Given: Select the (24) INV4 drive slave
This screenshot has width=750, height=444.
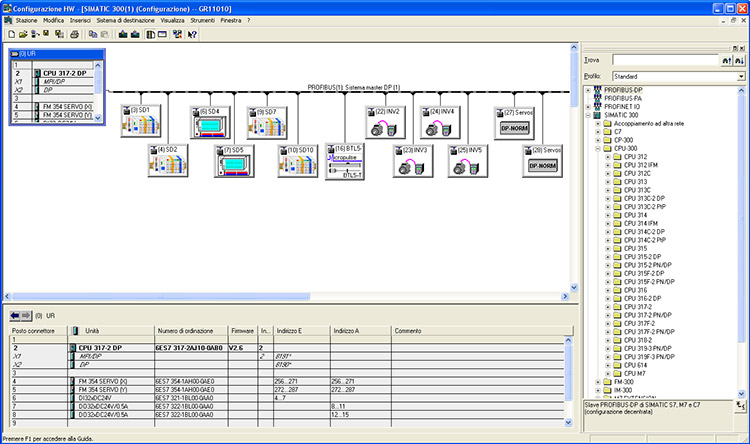Looking at the screenshot, I should tap(440, 122).
